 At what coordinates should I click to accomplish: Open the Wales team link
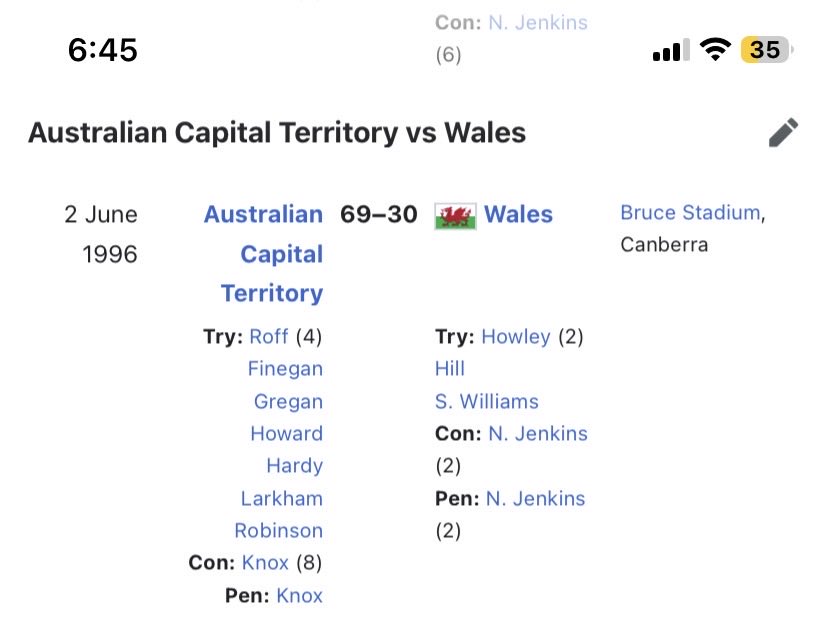point(519,214)
